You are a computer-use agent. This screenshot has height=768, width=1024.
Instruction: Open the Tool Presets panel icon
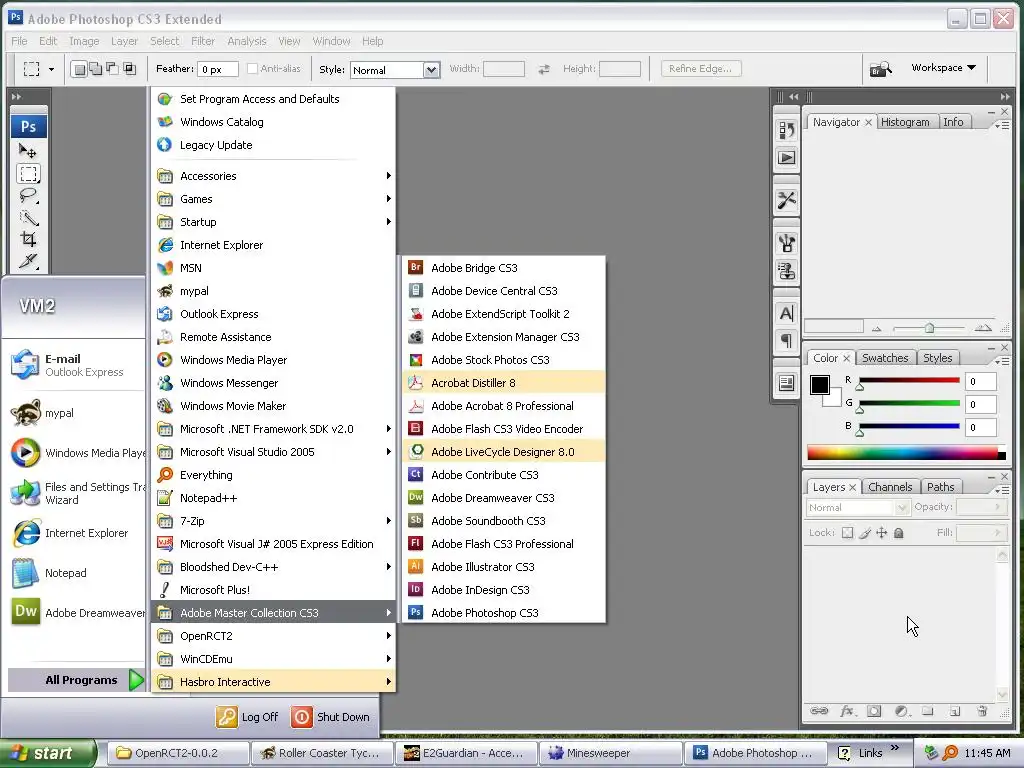click(786, 200)
